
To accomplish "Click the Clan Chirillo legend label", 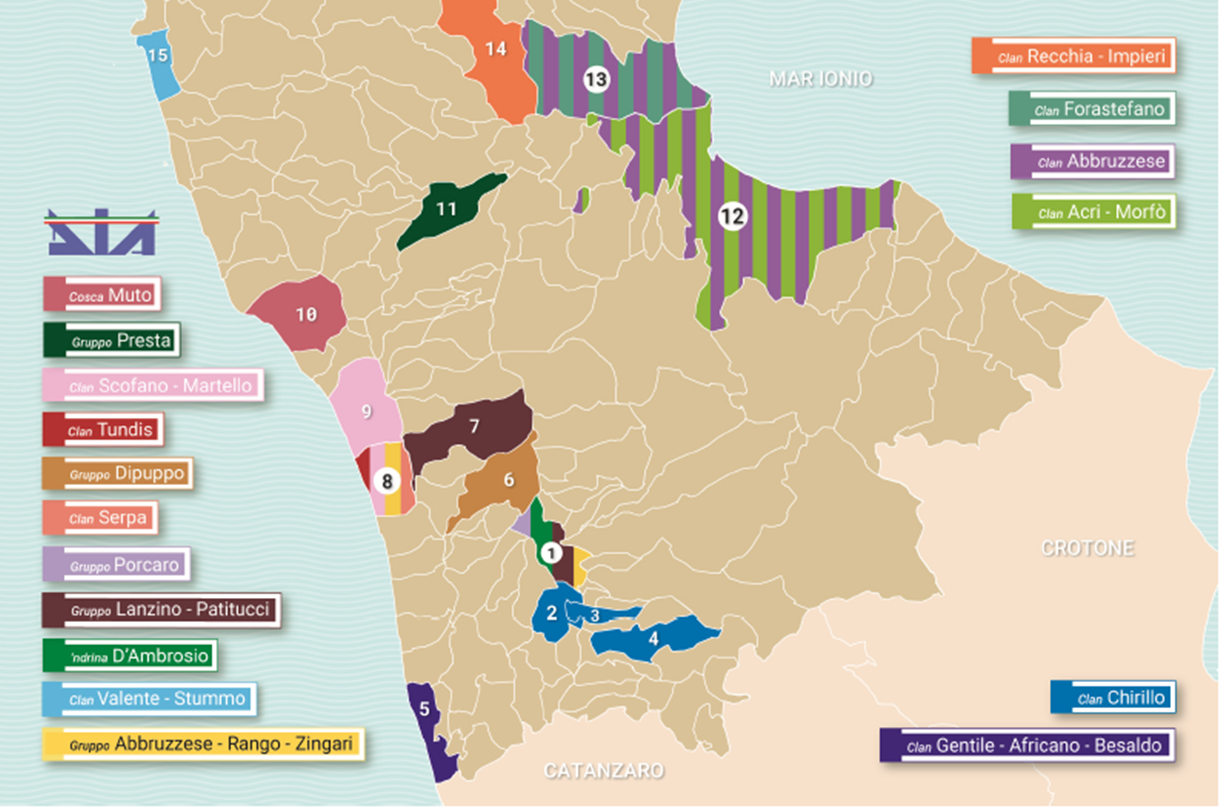I will click(1112, 697).
